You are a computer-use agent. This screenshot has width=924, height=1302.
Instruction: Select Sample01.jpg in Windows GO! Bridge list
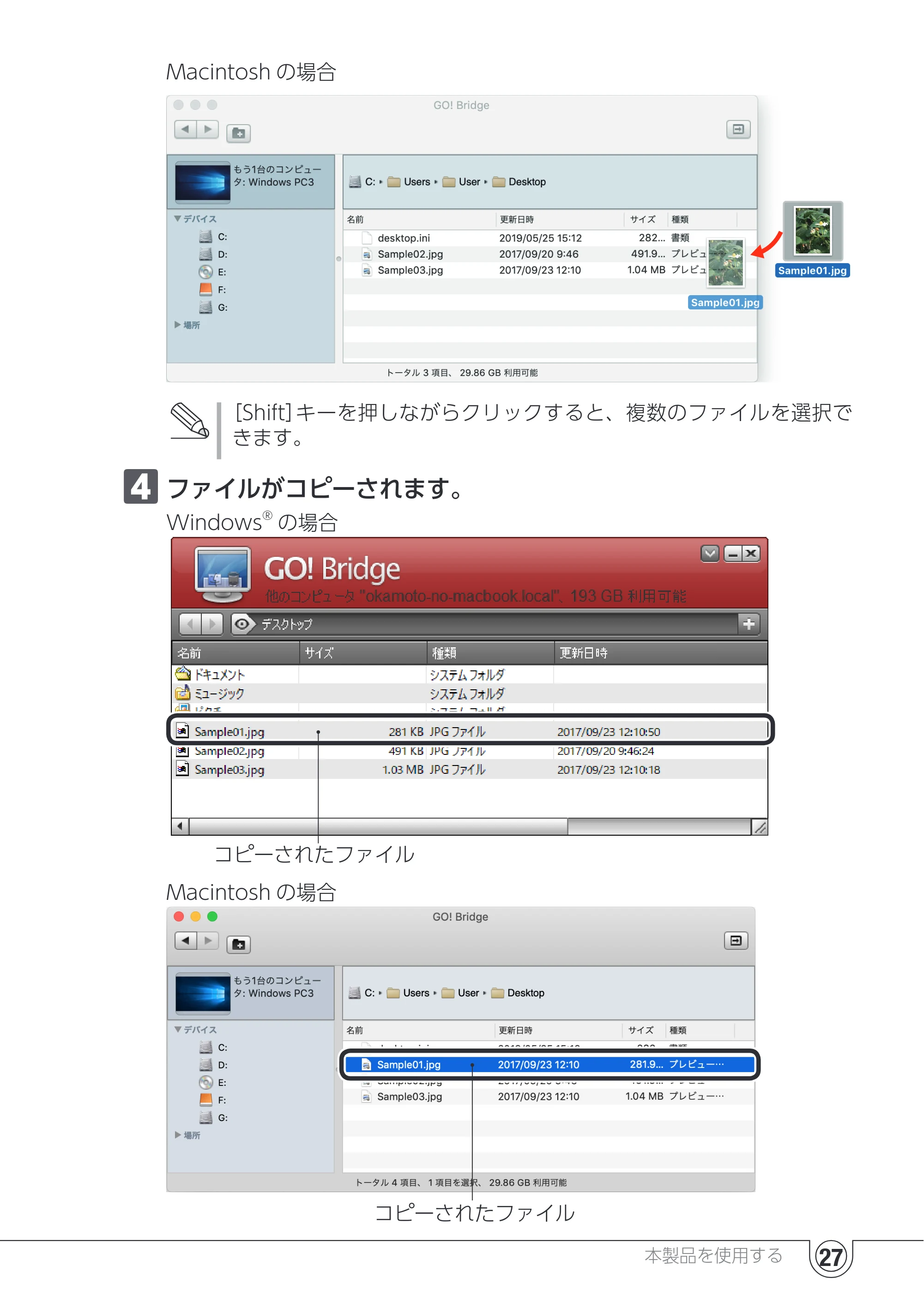coord(470,731)
